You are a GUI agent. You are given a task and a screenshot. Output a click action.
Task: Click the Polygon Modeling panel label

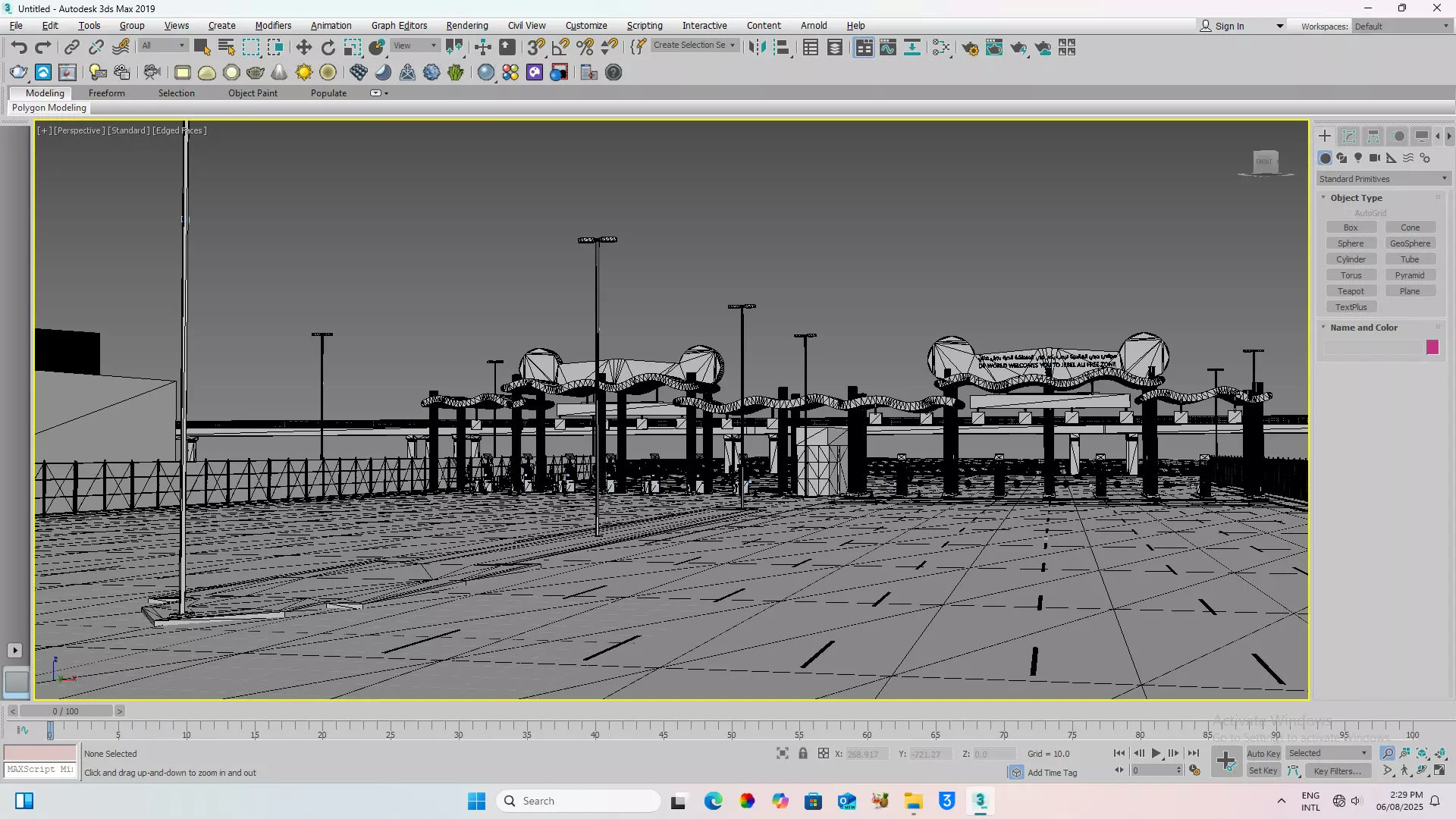(x=49, y=108)
